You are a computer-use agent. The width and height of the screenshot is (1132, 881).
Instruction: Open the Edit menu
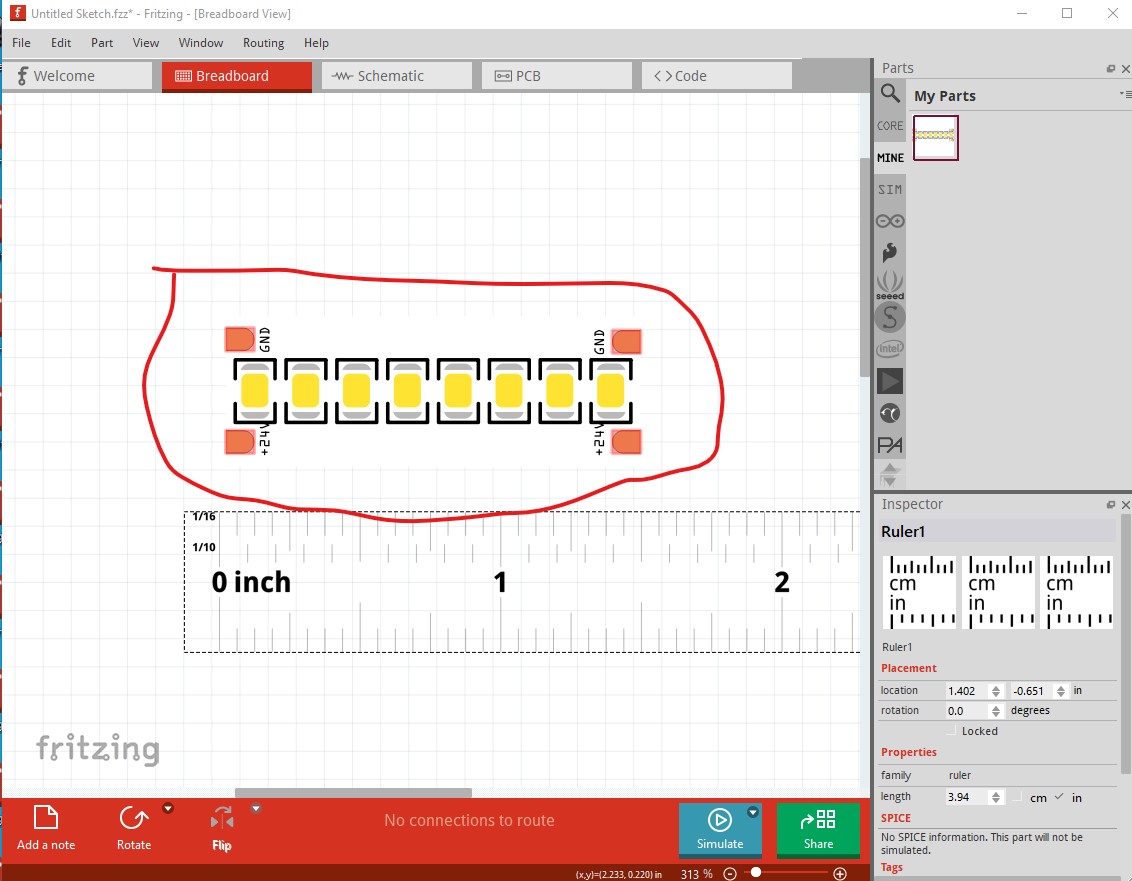[61, 43]
